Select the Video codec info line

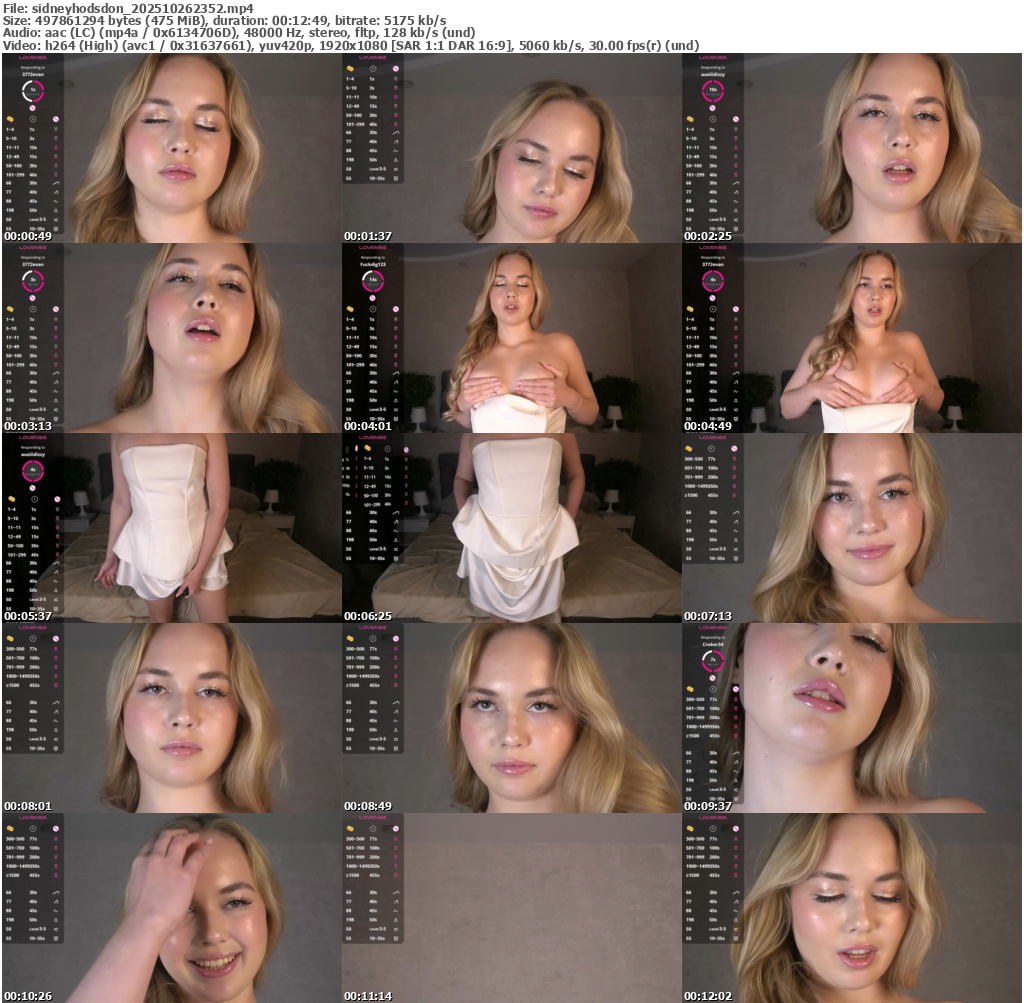pos(351,46)
